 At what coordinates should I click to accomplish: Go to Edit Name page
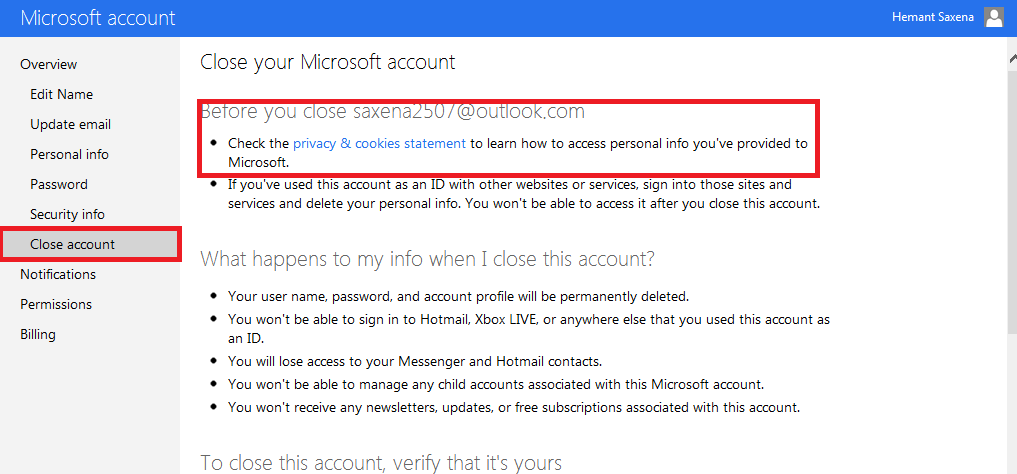(x=61, y=94)
